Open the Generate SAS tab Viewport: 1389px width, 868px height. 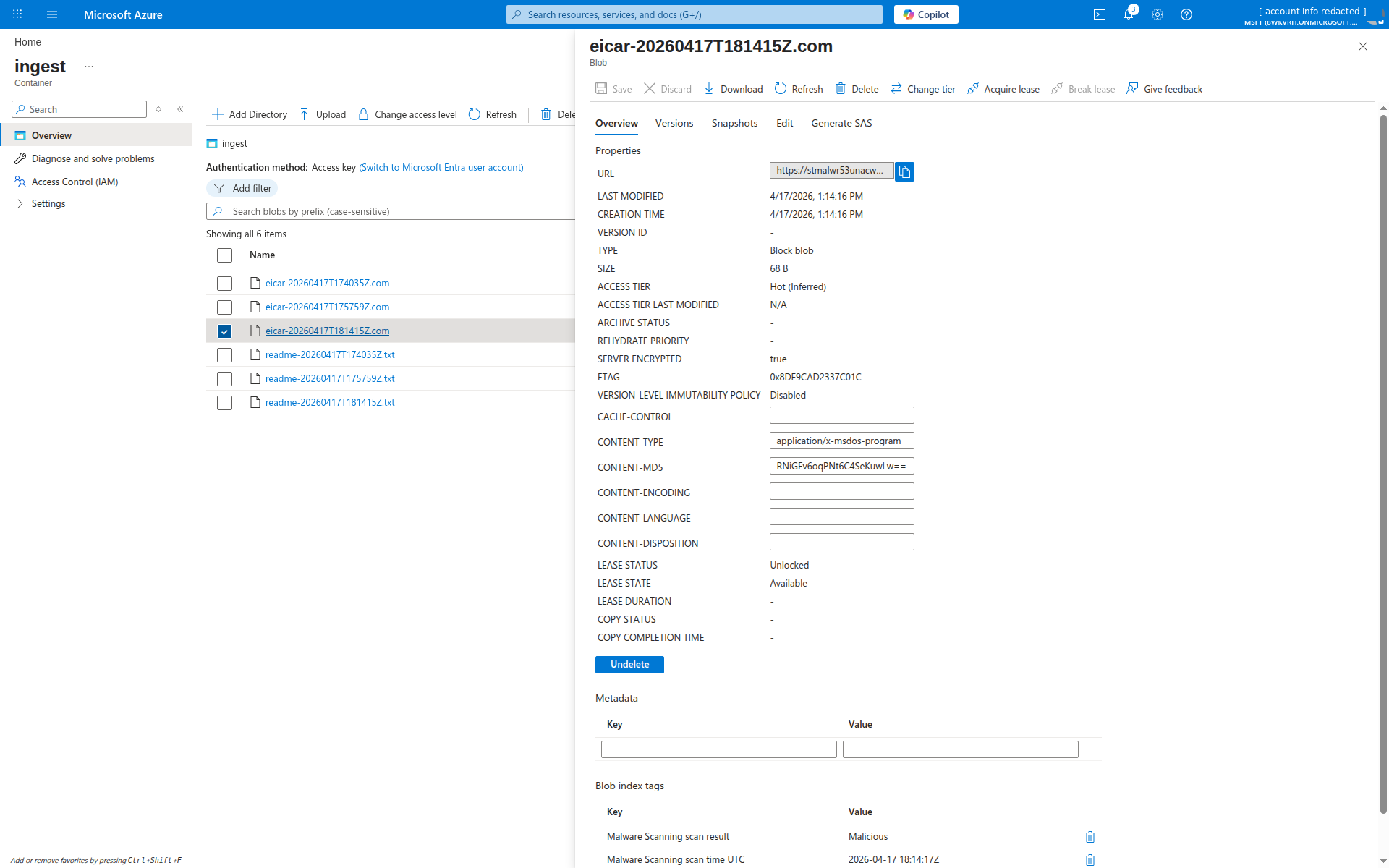(841, 123)
